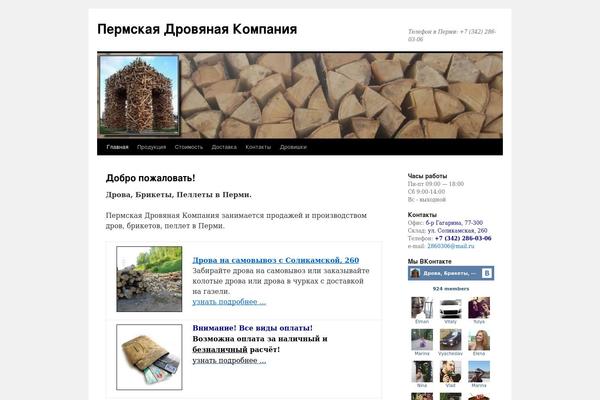This screenshot has width=600, height=400.
Task: Click the line Вс - выходной
Action: coord(427,200)
